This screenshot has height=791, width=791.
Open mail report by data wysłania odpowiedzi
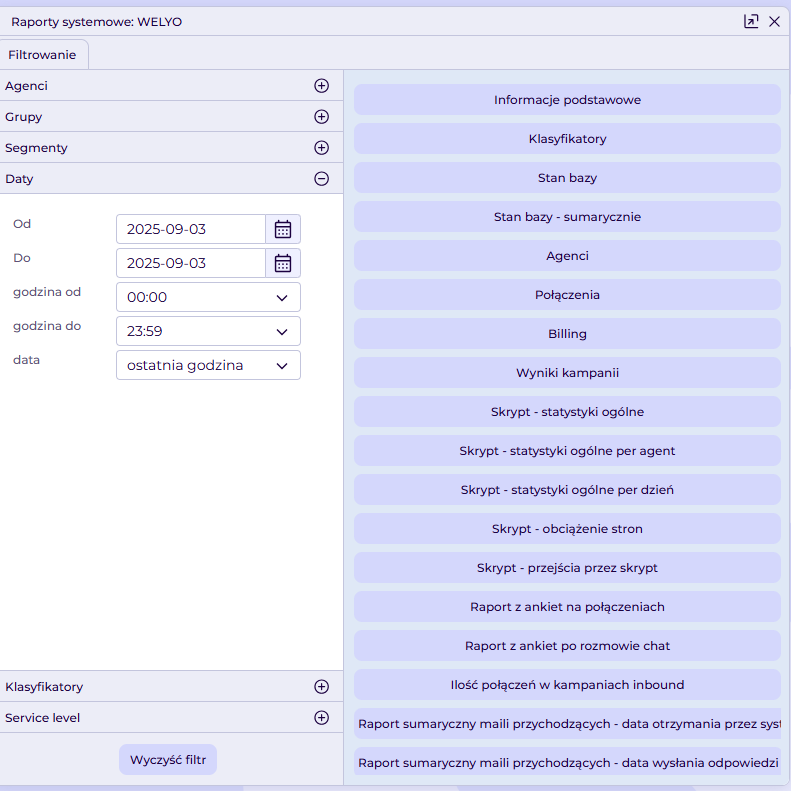coord(568,763)
